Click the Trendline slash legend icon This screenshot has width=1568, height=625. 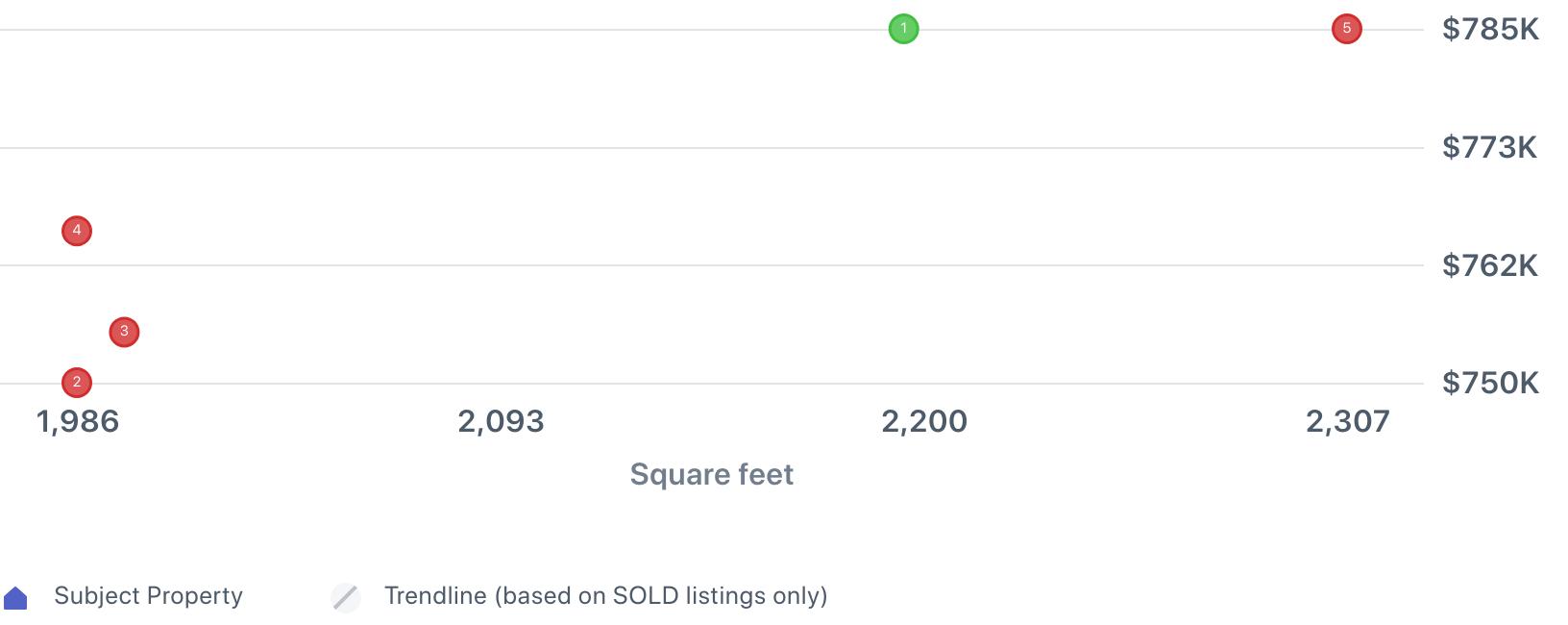[x=346, y=597]
